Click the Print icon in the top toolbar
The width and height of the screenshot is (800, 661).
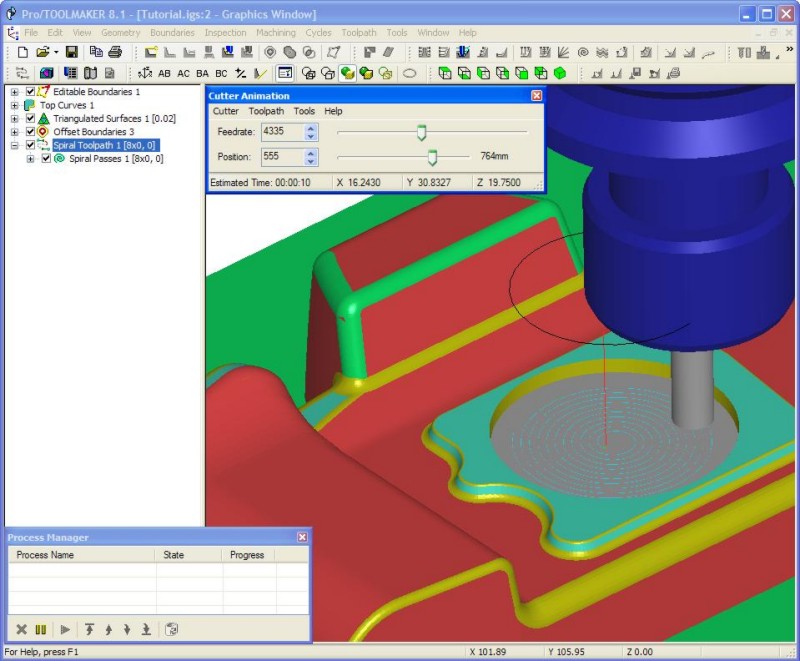[x=115, y=52]
